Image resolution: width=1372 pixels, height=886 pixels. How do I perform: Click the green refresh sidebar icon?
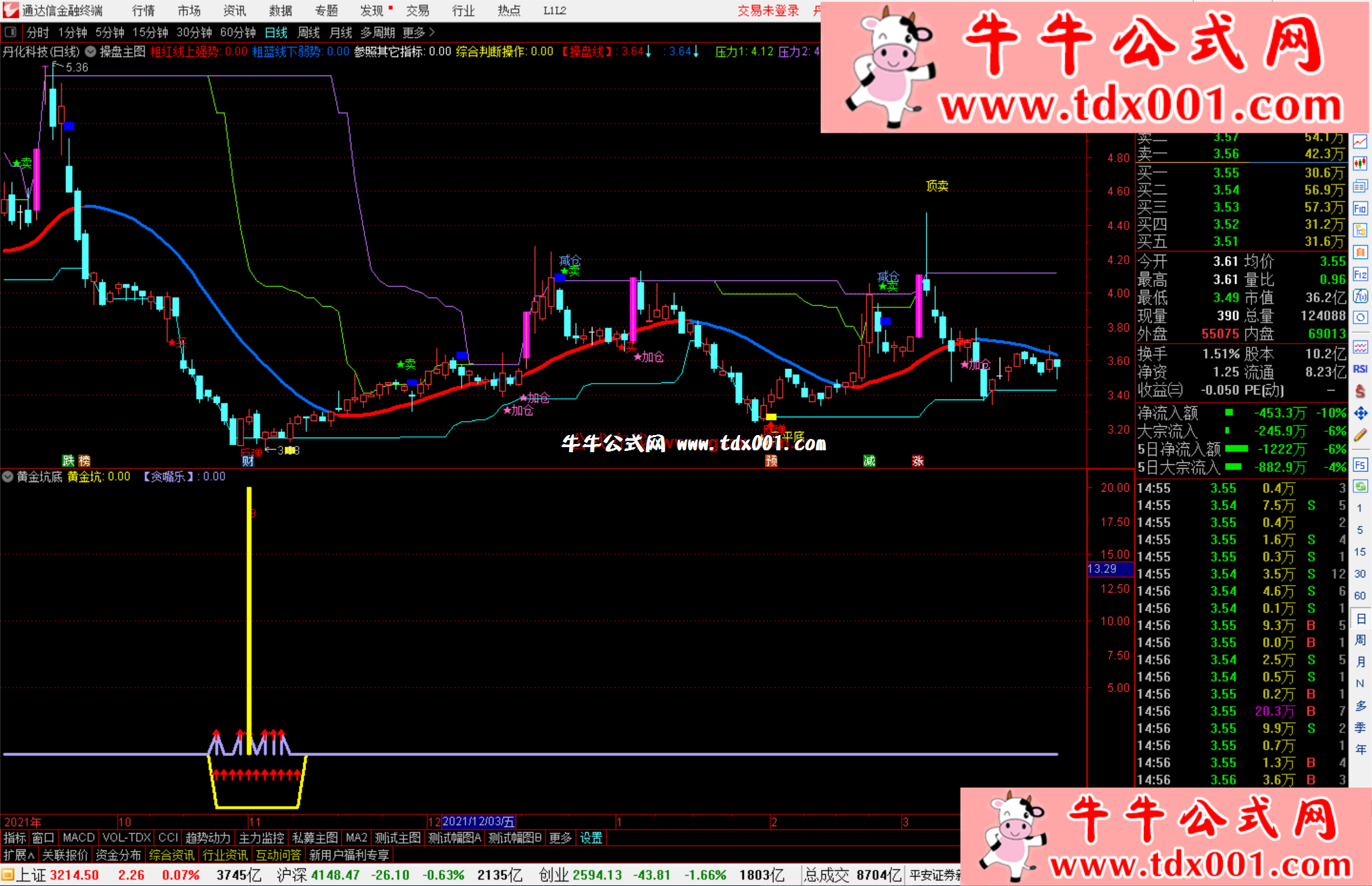(x=1360, y=487)
